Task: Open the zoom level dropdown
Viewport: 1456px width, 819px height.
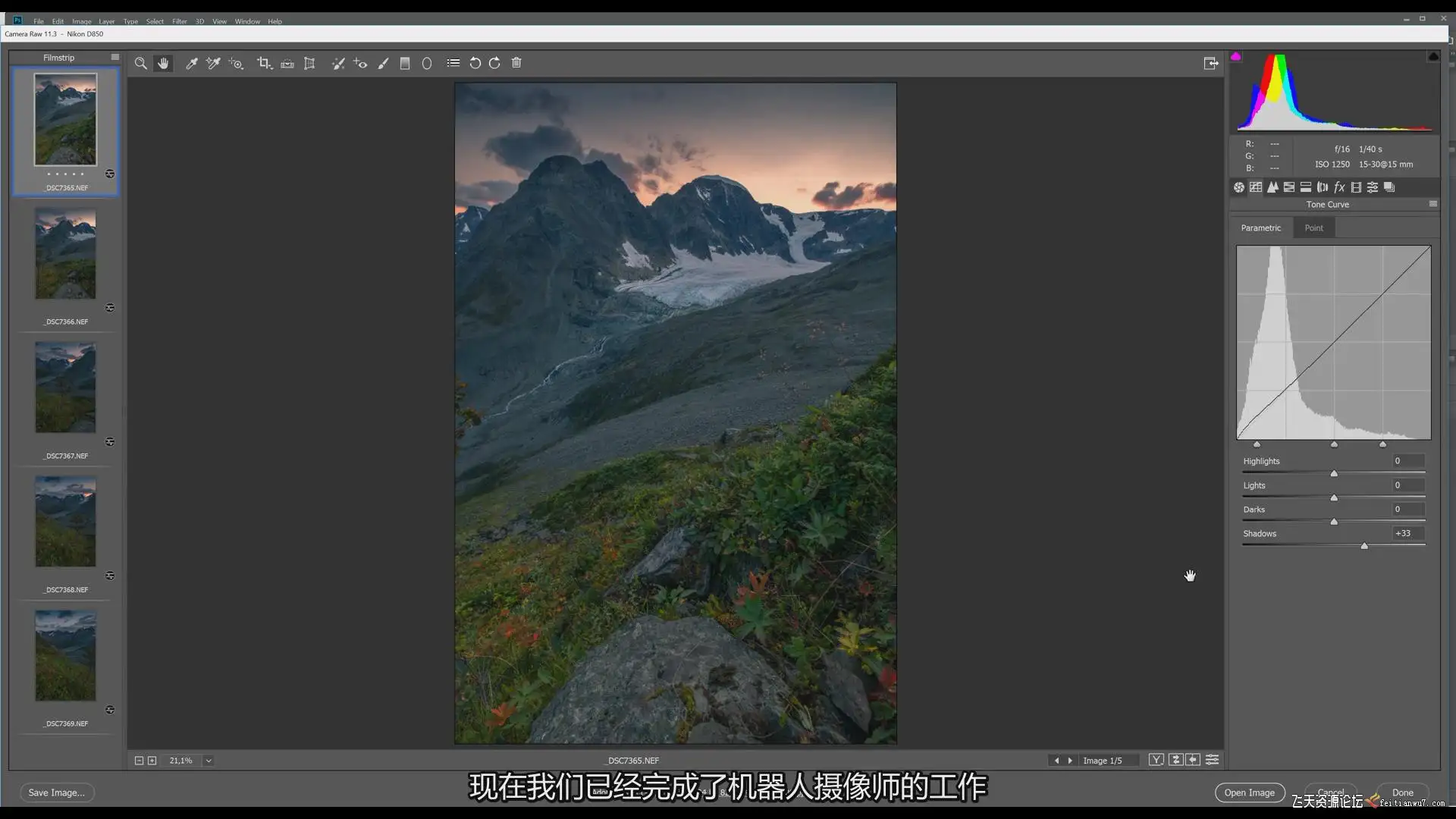Action: (x=209, y=761)
